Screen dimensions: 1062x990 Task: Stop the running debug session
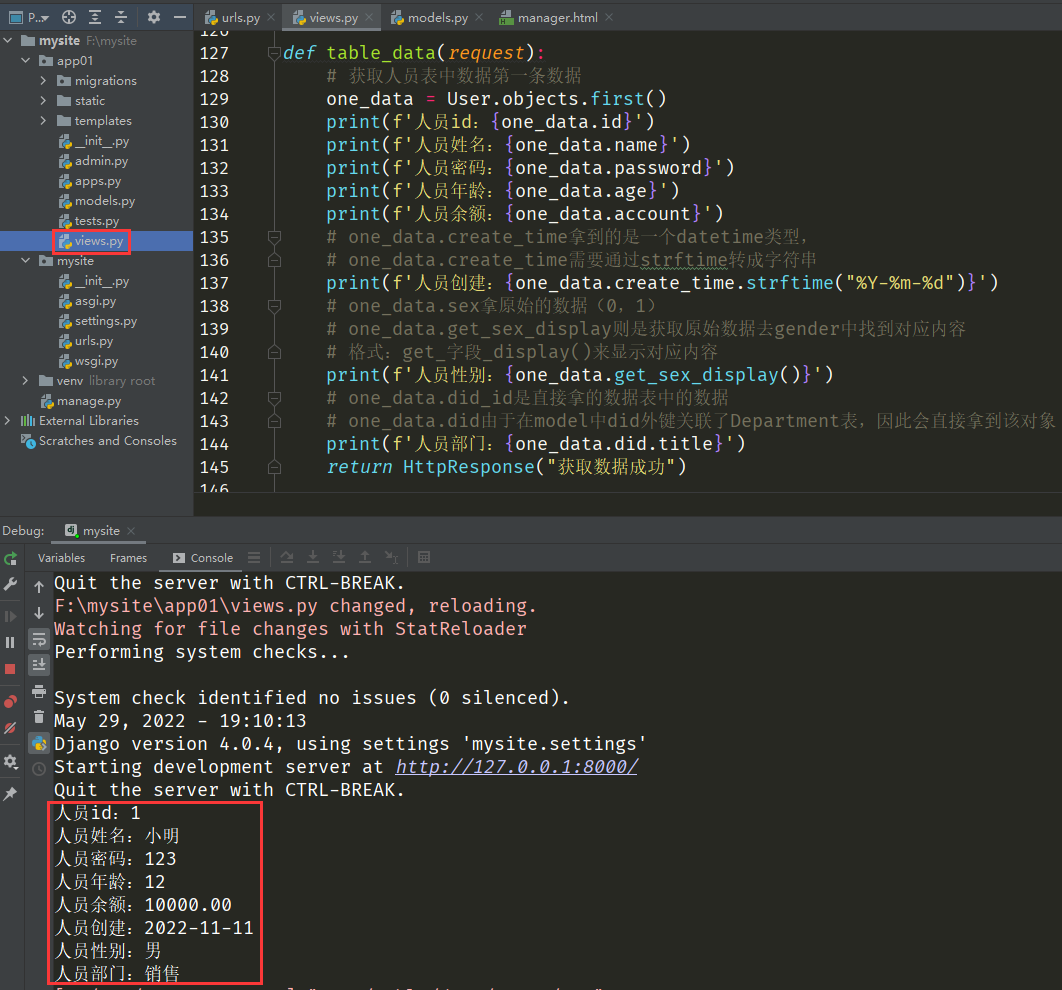(x=10, y=668)
